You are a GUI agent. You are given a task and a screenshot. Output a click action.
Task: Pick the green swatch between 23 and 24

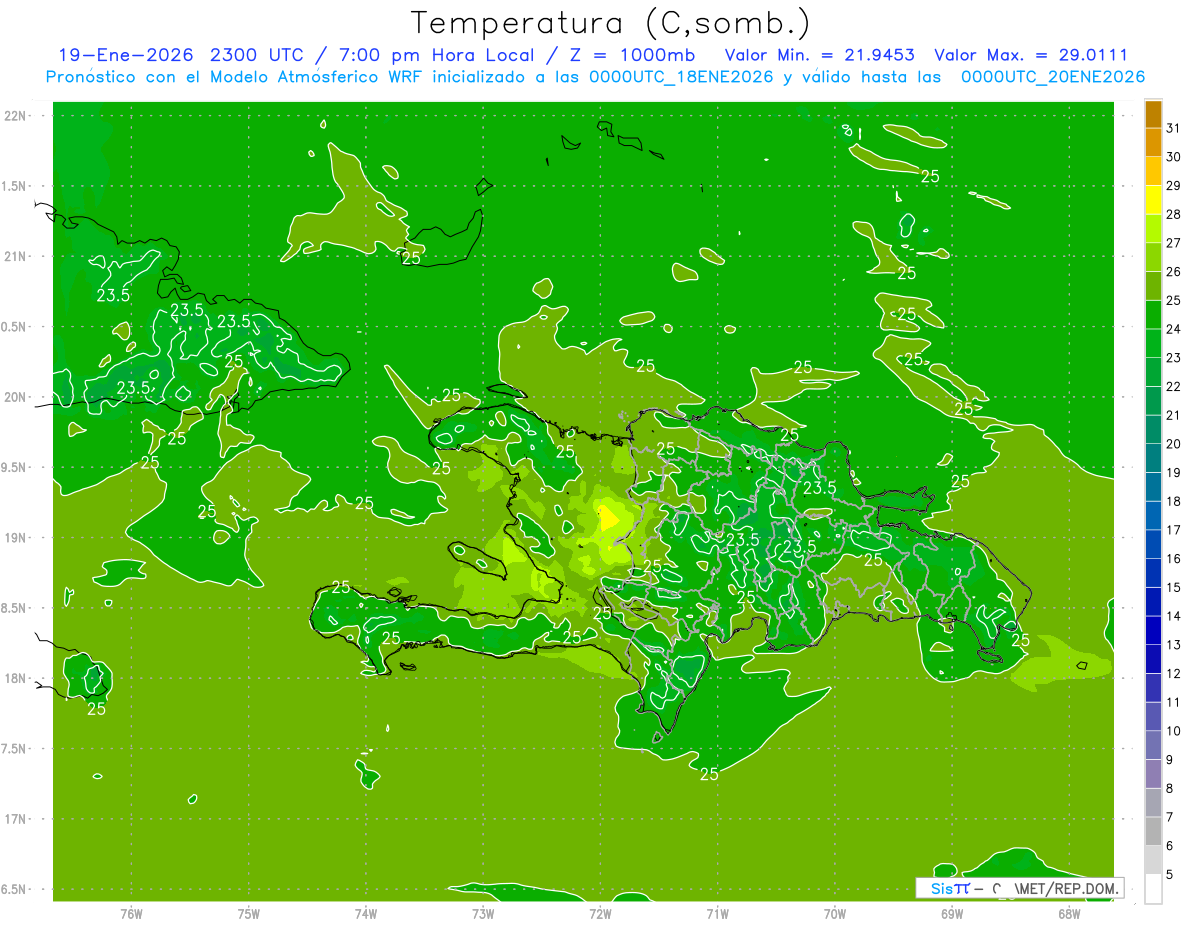click(x=1153, y=344)
